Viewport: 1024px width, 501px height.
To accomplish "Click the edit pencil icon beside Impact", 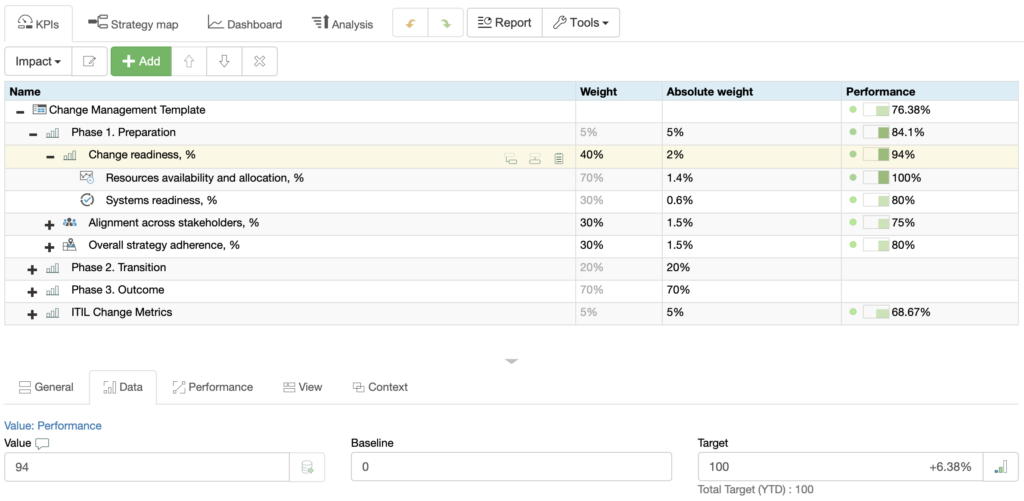I will click(x=89, y=61).
